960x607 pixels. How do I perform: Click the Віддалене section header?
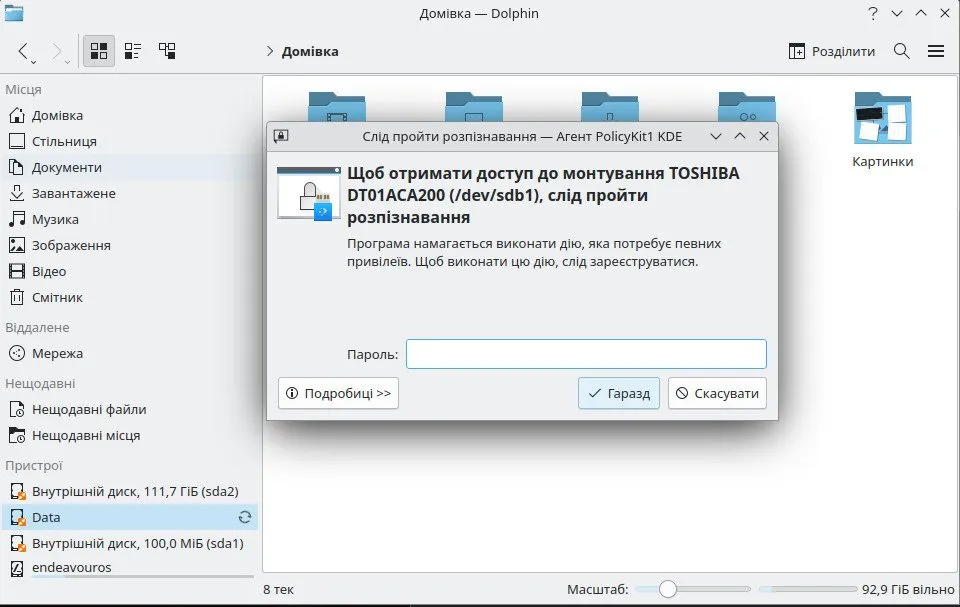tap(37, 328)
